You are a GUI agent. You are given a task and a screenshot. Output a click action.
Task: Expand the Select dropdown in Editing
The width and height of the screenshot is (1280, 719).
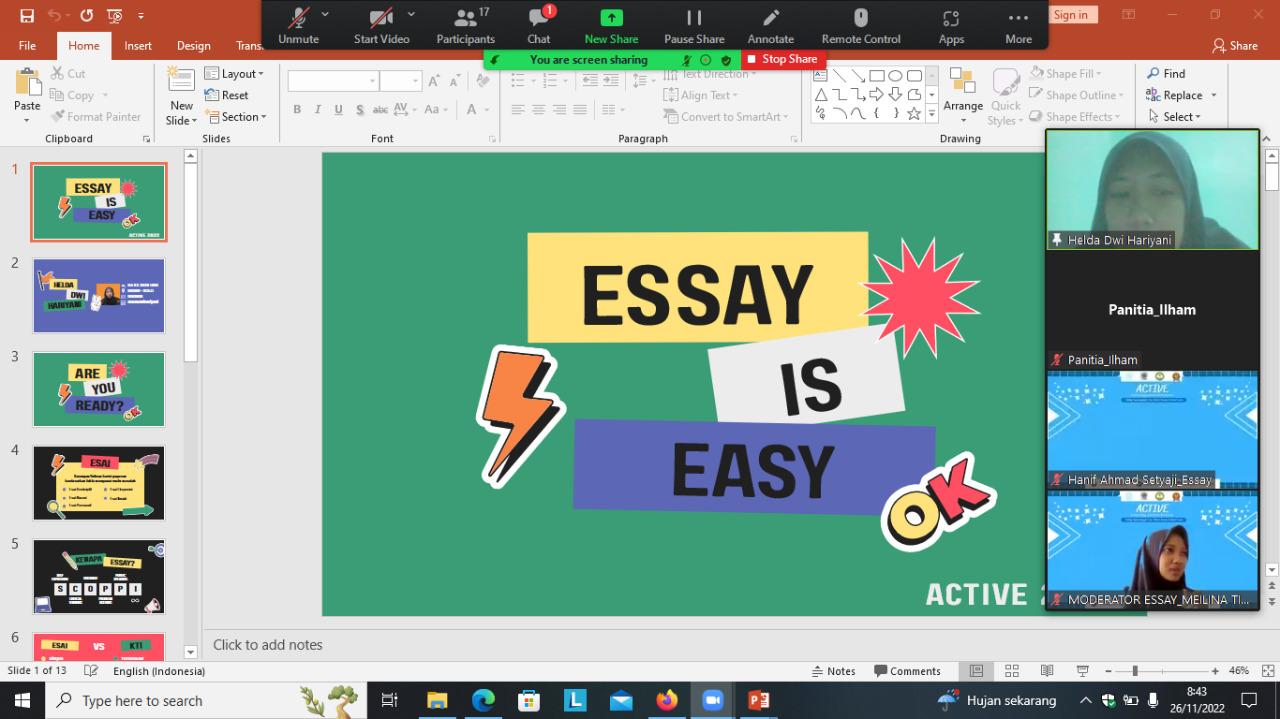pyautogui.click(x=1181, y=117)
